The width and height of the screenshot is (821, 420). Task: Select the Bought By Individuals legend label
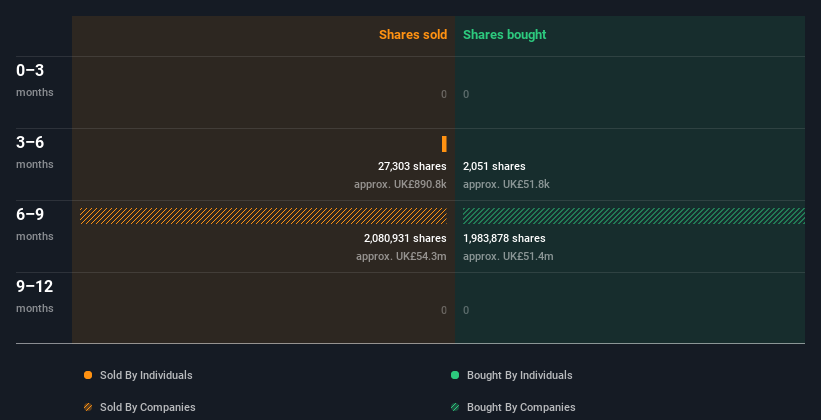pos(519,375)
